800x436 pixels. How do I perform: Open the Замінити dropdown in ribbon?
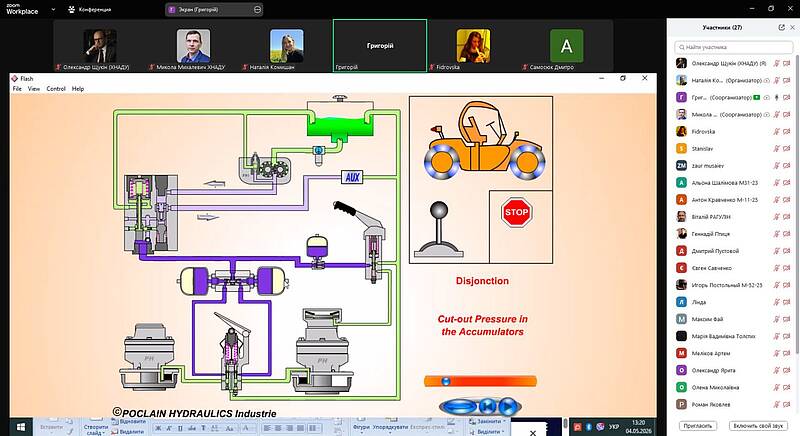[489, 421]
